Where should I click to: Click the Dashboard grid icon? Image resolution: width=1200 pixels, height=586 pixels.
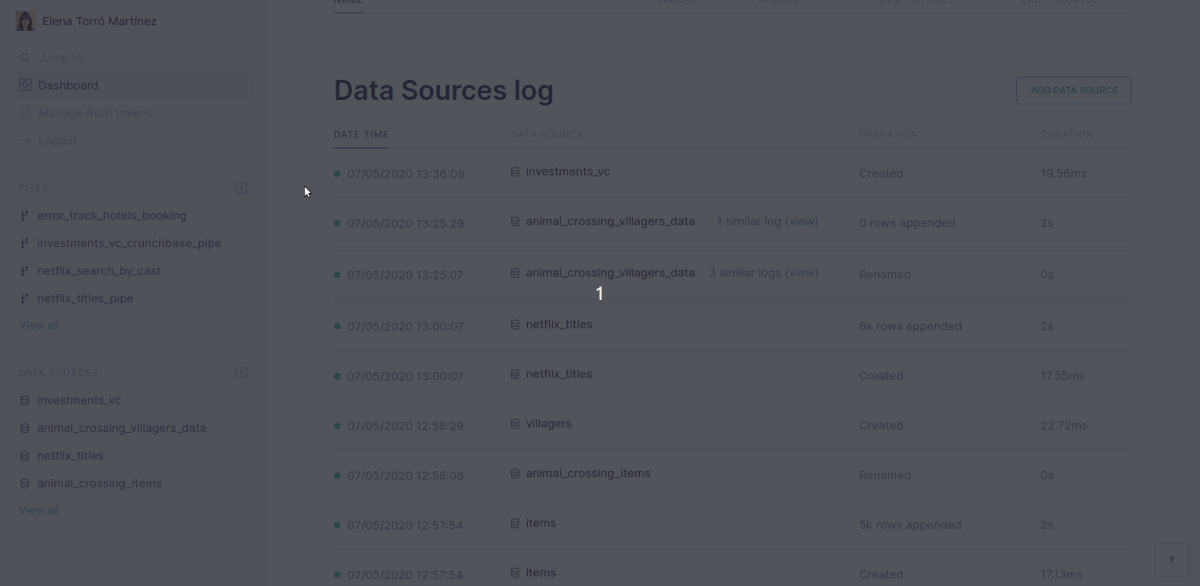coord(25,85)
